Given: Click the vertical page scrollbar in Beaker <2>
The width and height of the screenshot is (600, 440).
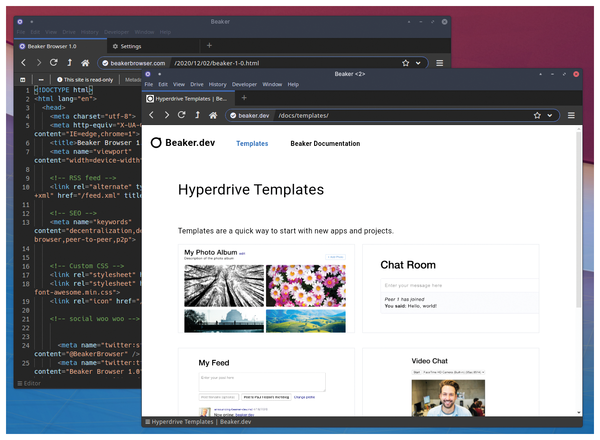Looking at the screenshot, I should (x=579, y=220).
